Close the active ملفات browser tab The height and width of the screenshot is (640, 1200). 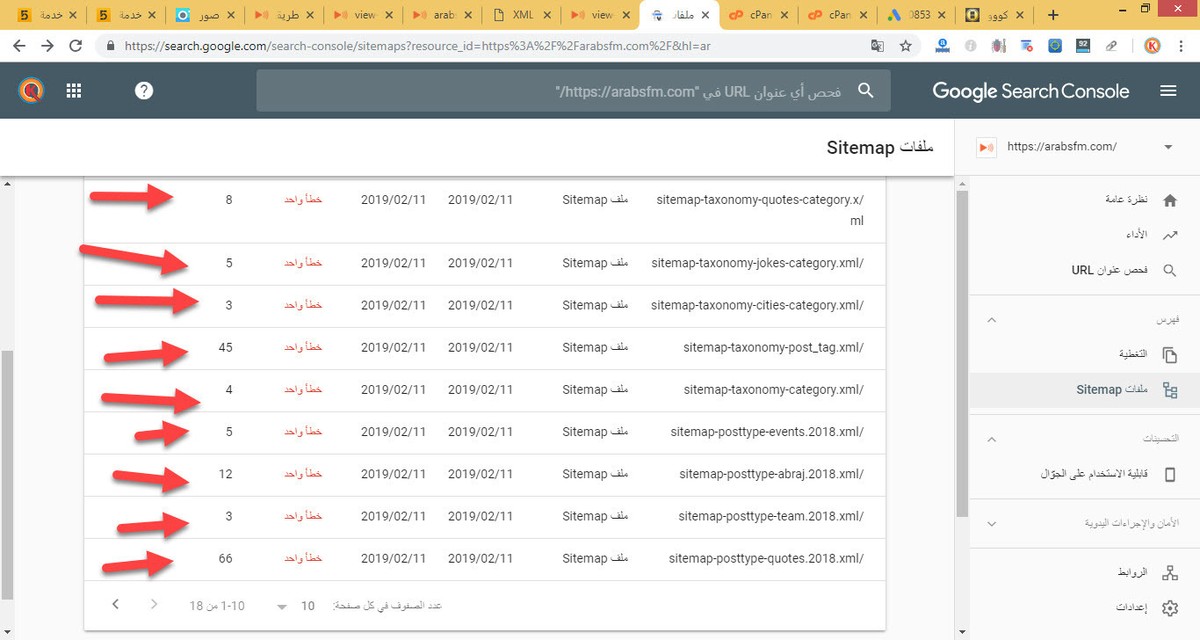(x=704, y=16)
